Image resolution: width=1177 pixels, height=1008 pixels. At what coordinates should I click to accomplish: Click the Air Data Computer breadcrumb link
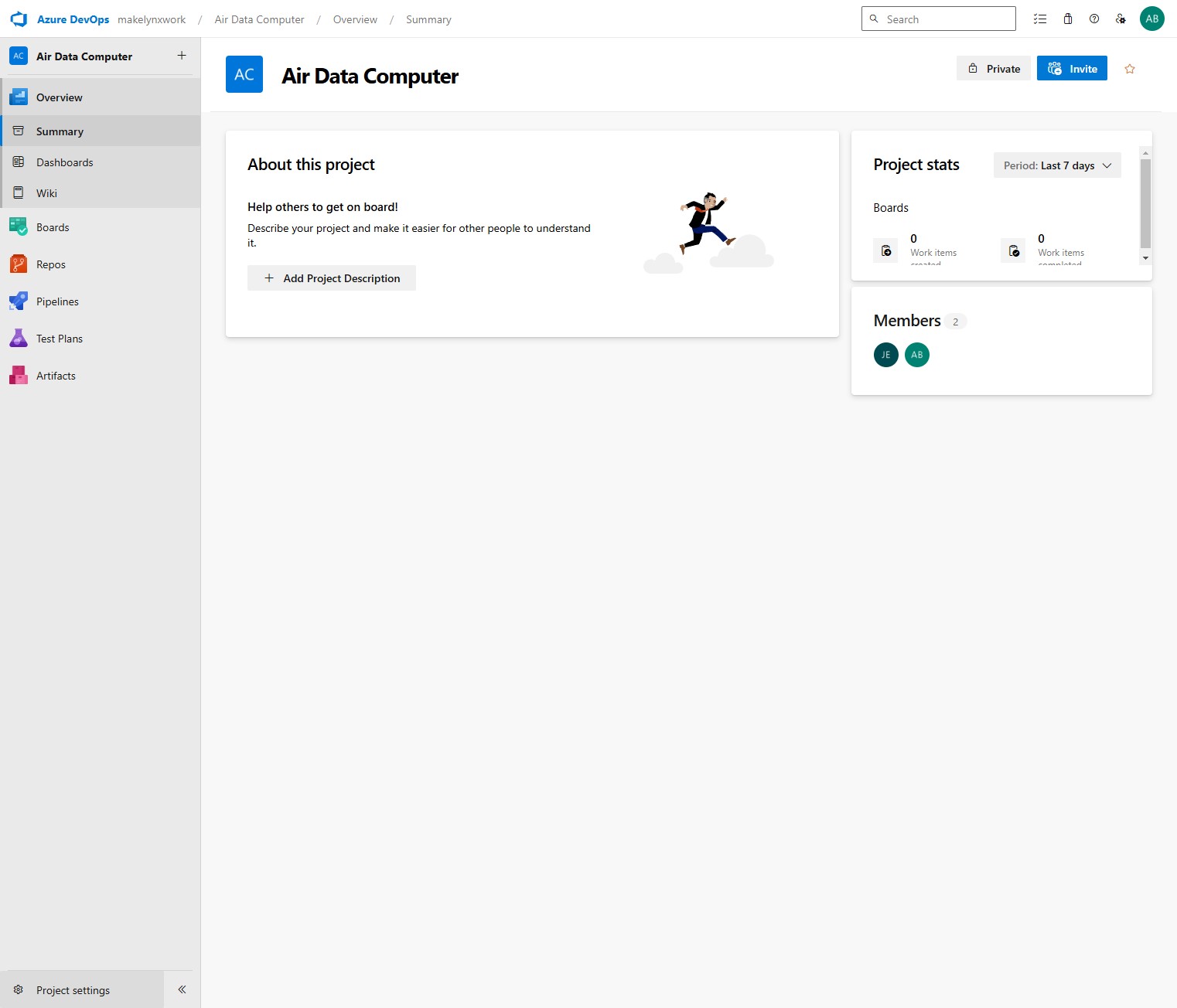tap(260, 19)
